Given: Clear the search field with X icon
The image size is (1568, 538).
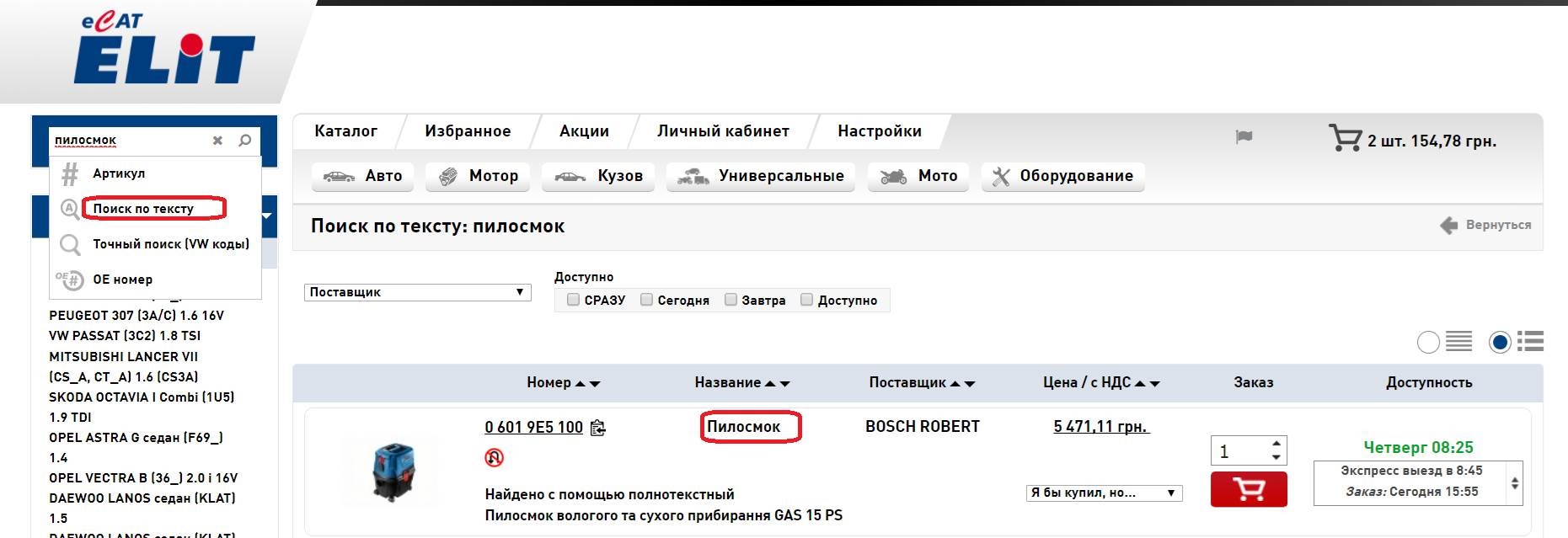Looking at the screenshot, I should (217, 141).
